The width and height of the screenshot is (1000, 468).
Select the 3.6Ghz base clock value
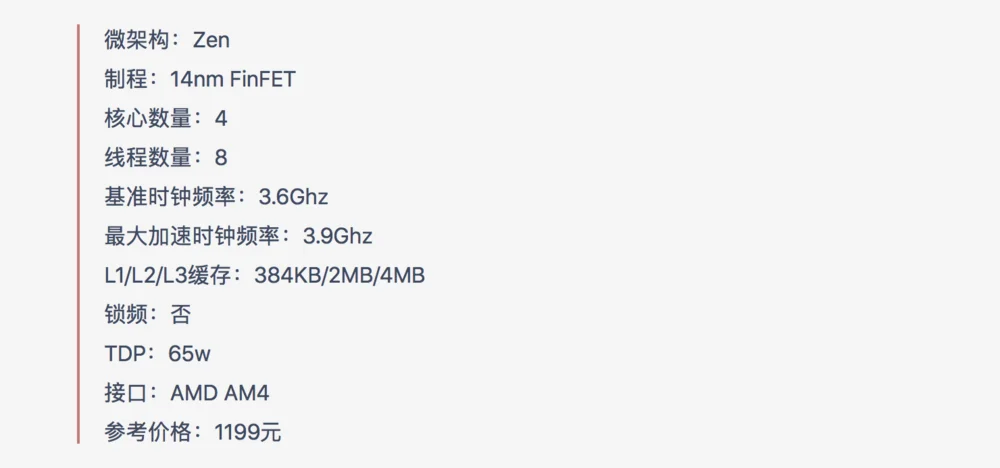(293, 197)
